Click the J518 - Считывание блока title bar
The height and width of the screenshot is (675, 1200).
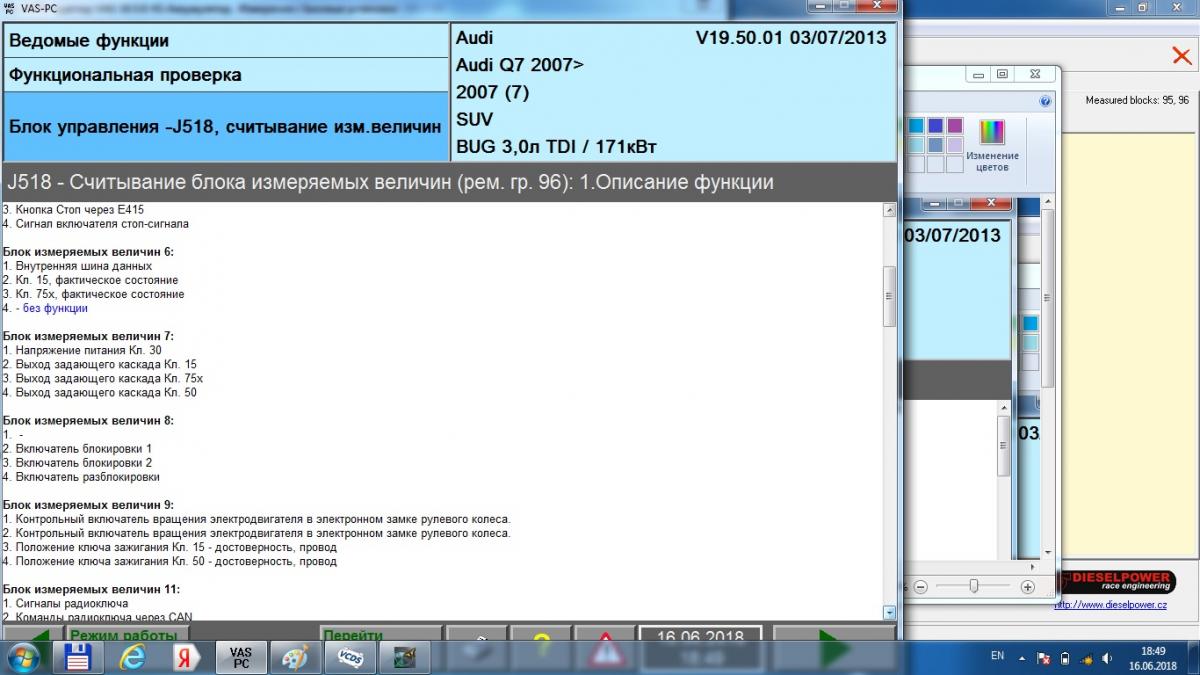pyautogui.click(x=449, y=184)
